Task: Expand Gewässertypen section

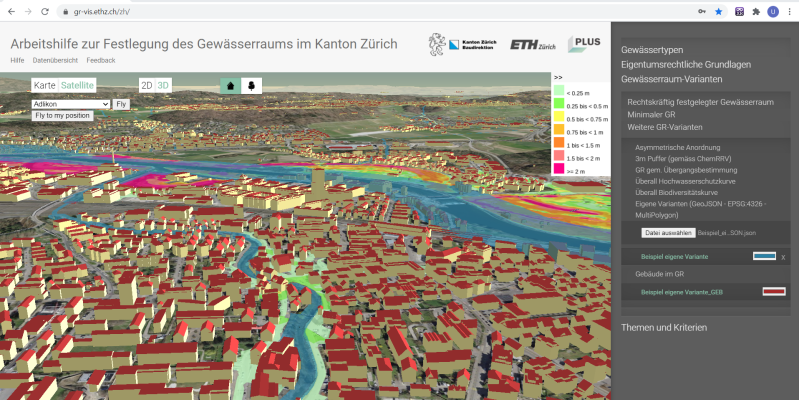Action: 652,49
